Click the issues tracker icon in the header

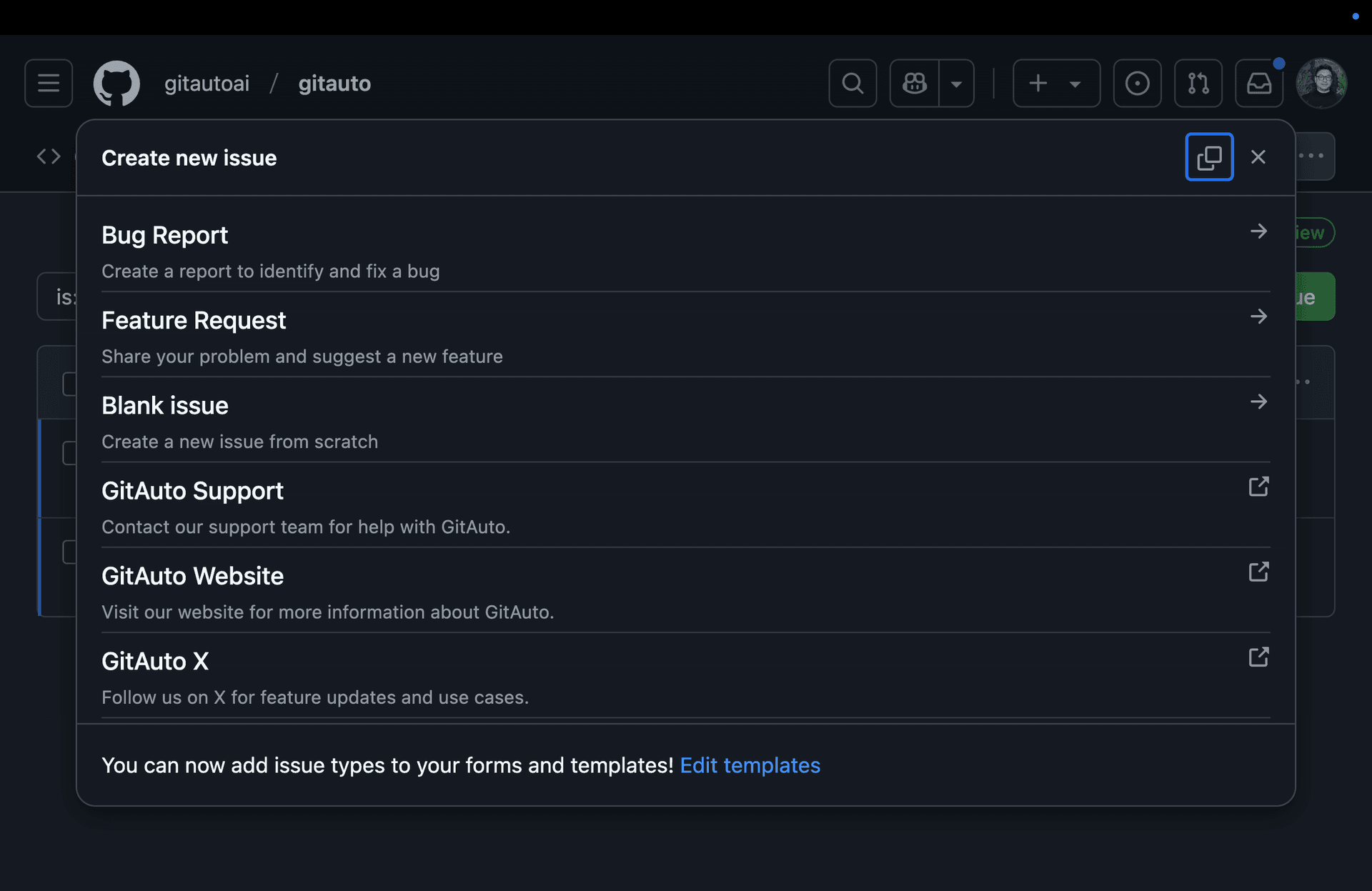click(x=1137, y=83)
